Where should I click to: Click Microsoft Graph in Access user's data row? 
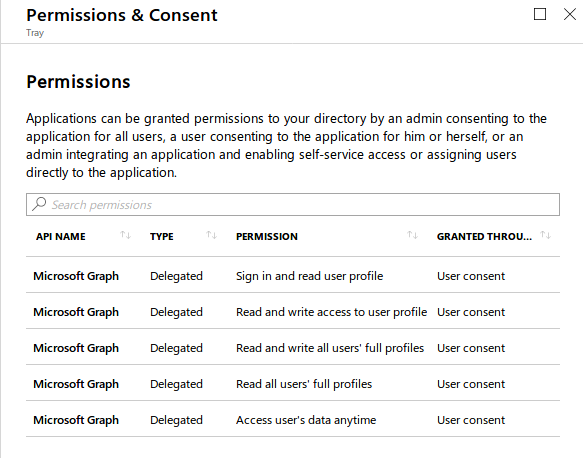pyautogui.click(x=76, y=420)
